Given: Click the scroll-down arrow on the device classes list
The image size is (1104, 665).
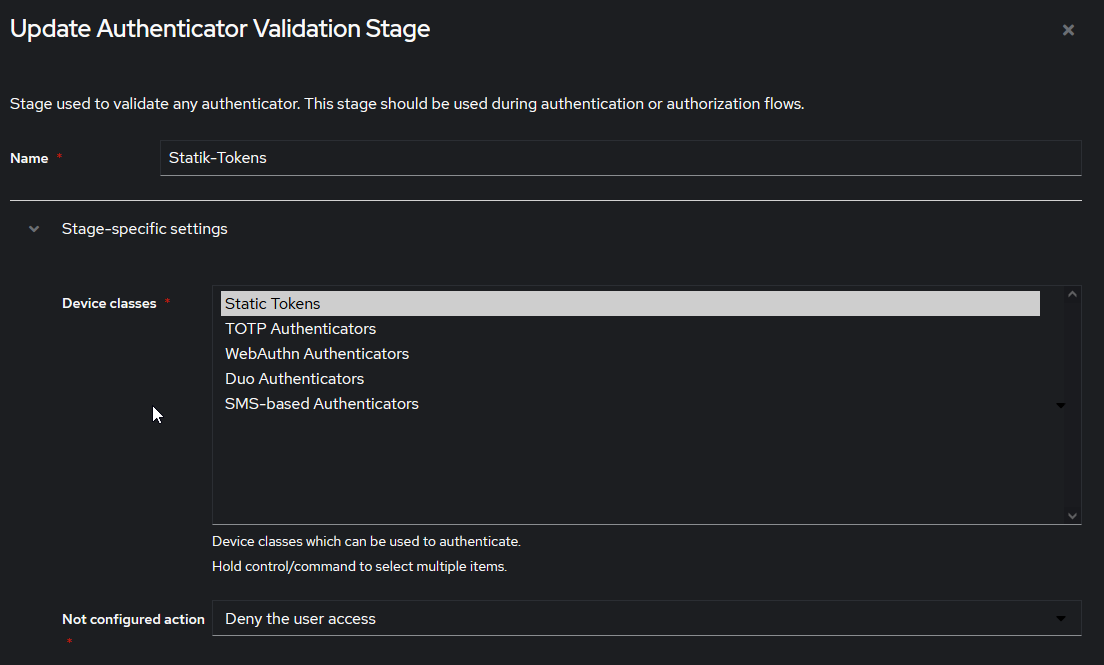Looking at the screenshot, I should click(1071, 516).
